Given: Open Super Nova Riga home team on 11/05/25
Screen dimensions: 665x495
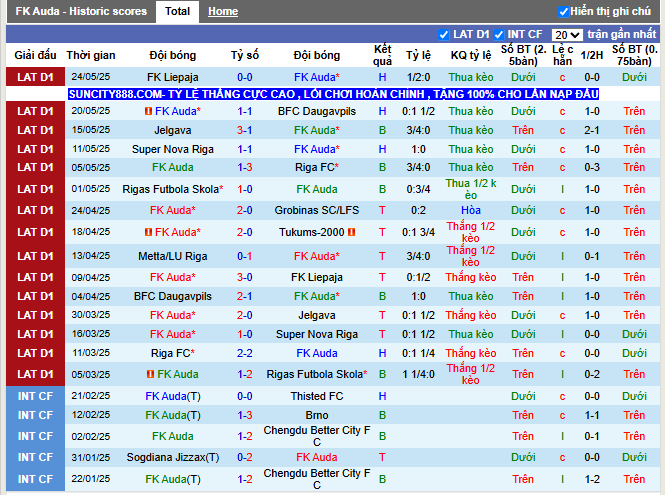Looking at the screenshot, I should pos(173,149).
